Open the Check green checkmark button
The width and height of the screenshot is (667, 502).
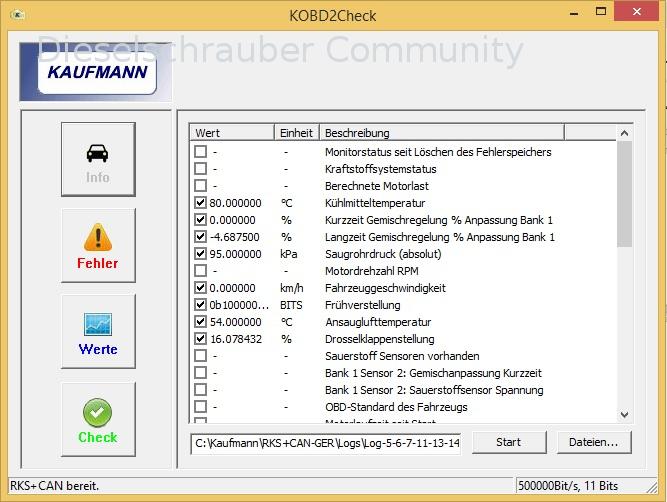coord(98,419)
